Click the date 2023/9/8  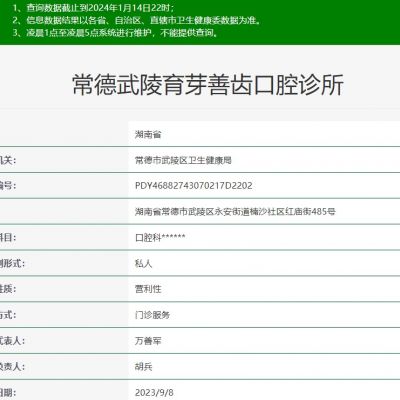tap(154, 392)
